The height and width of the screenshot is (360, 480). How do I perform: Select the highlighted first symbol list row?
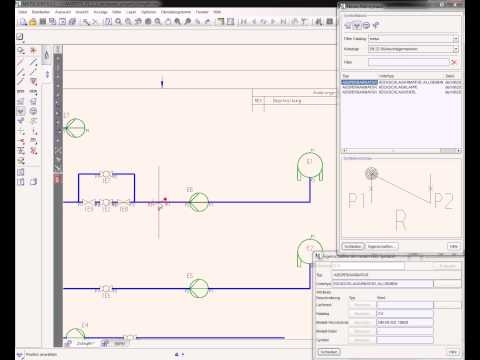pyautogui.click(x=401, y=82)
